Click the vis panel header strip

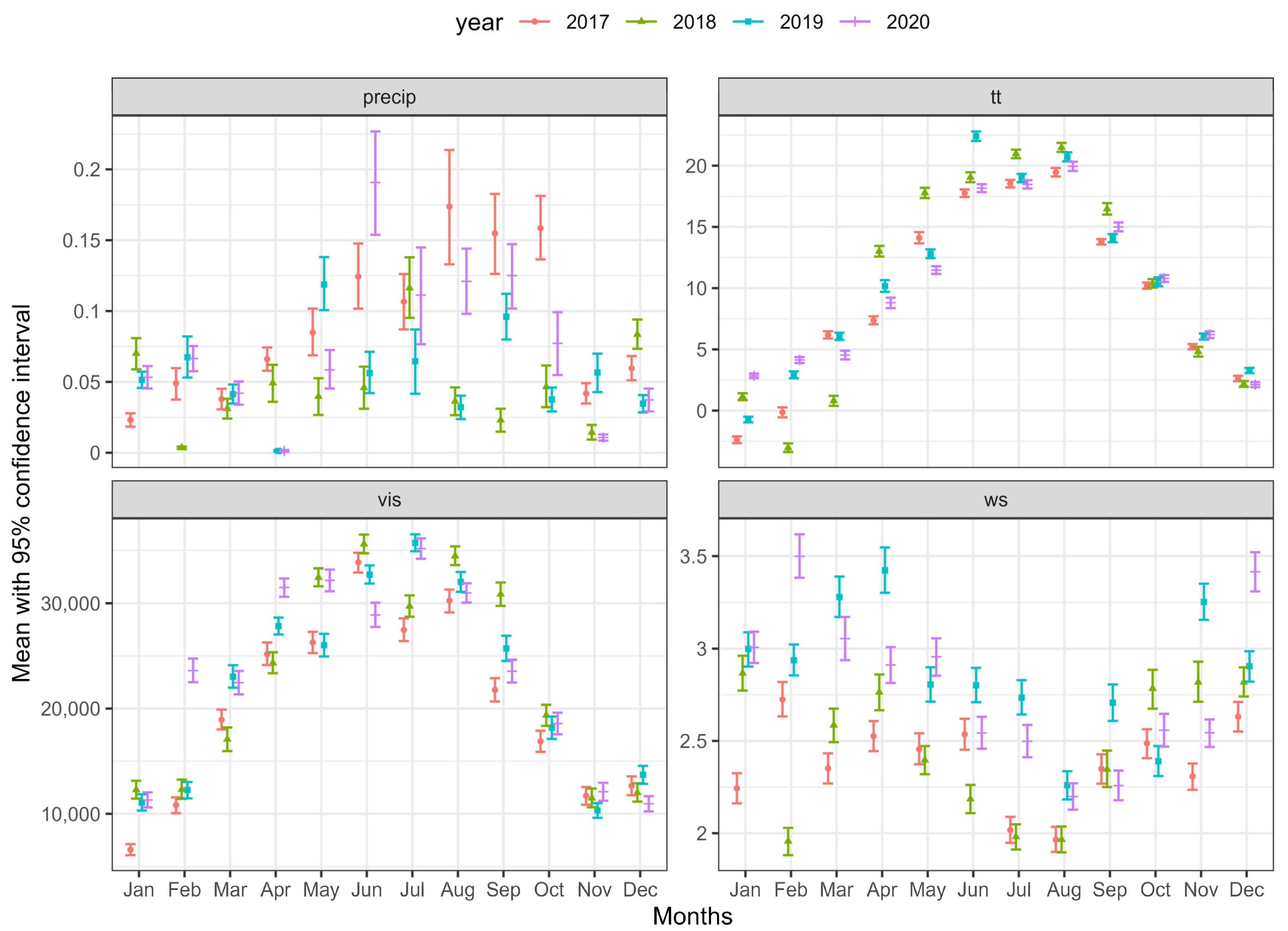tap(389, 500)
